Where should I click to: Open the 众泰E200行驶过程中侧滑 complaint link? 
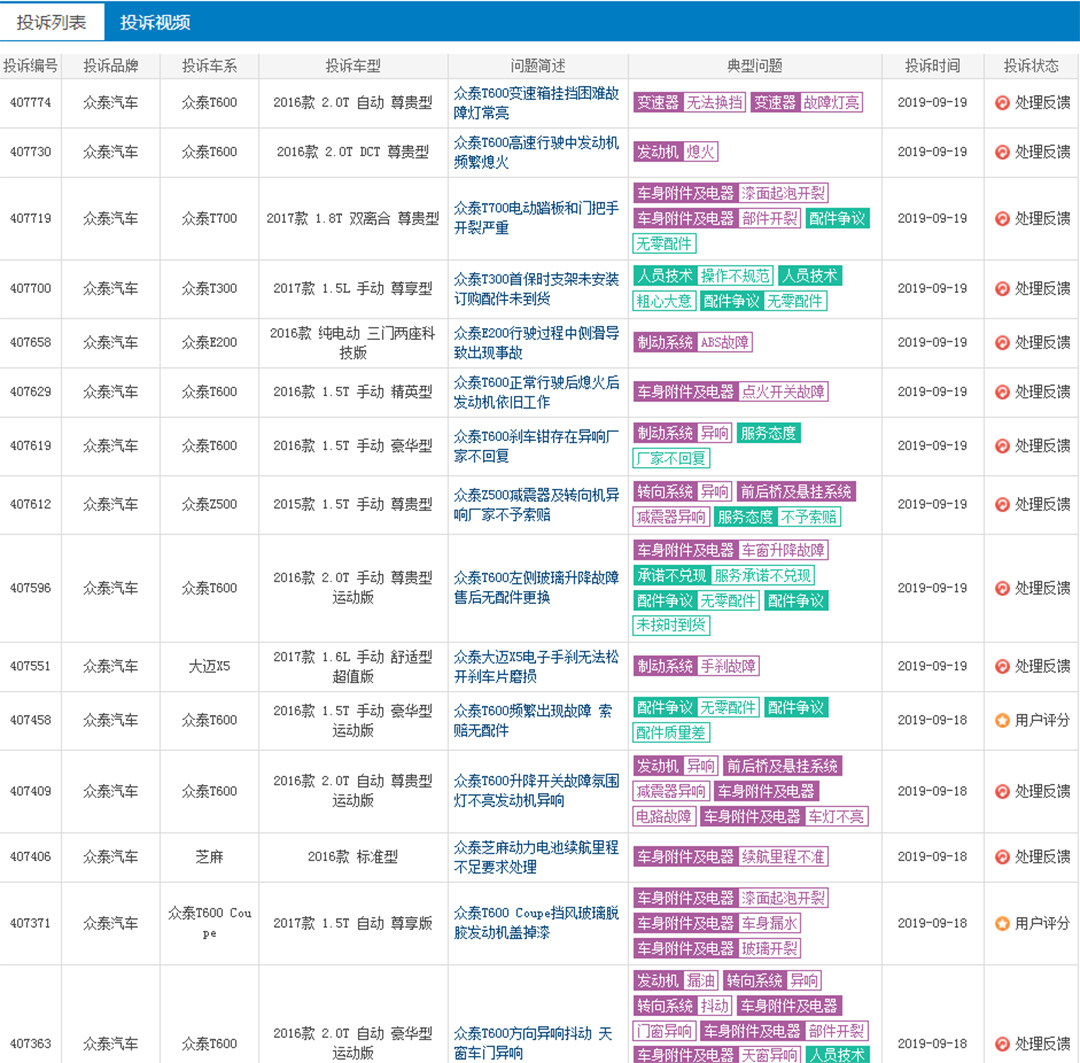coord(536,342)
